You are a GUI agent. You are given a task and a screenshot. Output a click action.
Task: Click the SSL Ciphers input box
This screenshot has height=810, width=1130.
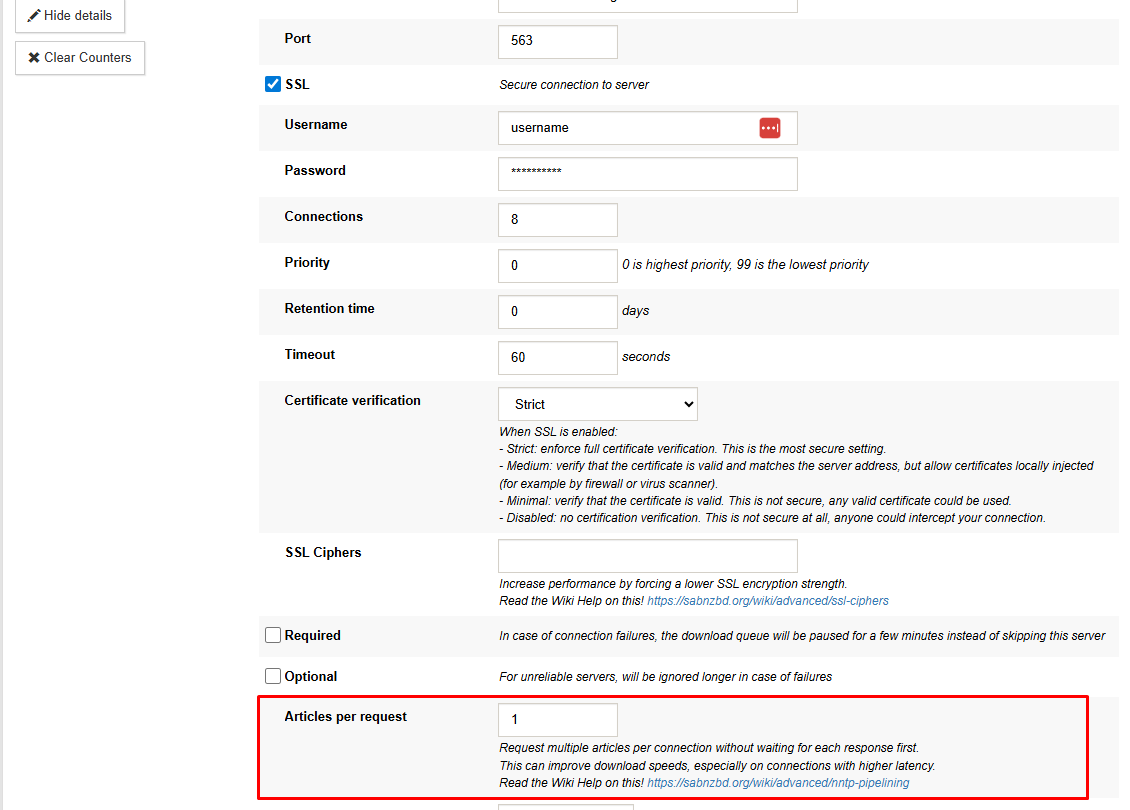[647, 555]
